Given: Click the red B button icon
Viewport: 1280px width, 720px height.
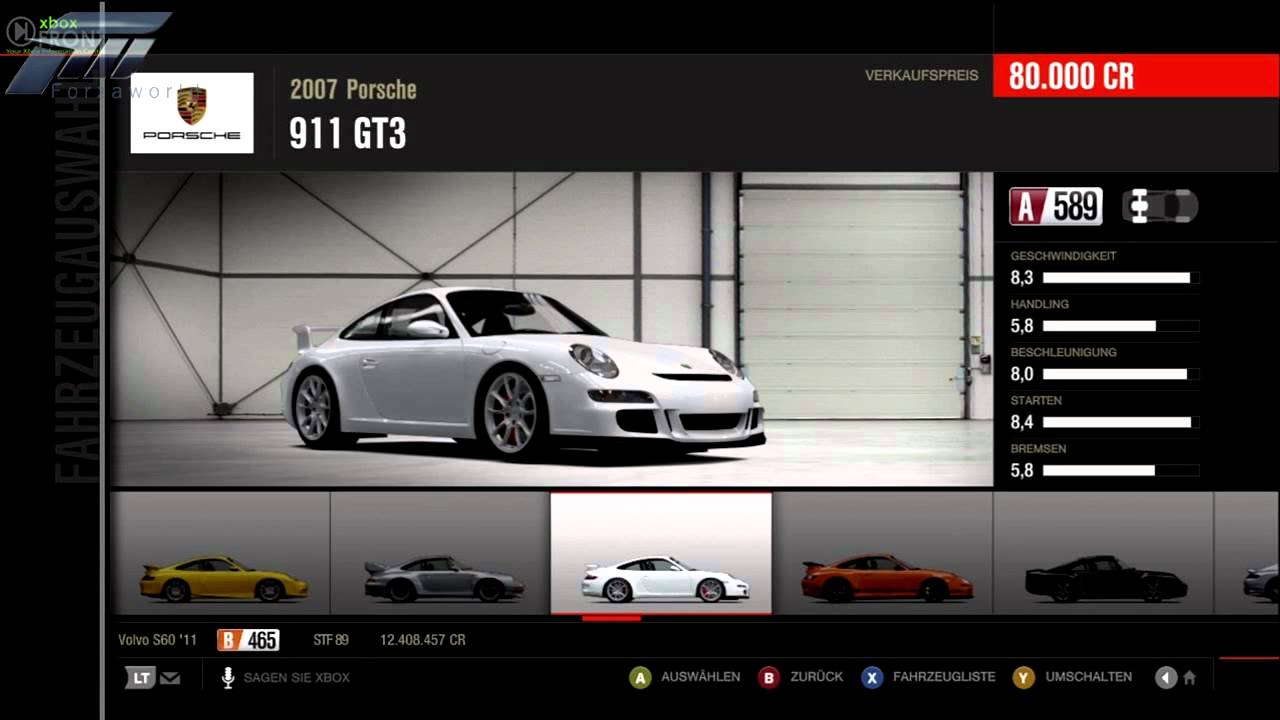Looking at the screenshot, I should pyautogui.click(x=769, y=678).
